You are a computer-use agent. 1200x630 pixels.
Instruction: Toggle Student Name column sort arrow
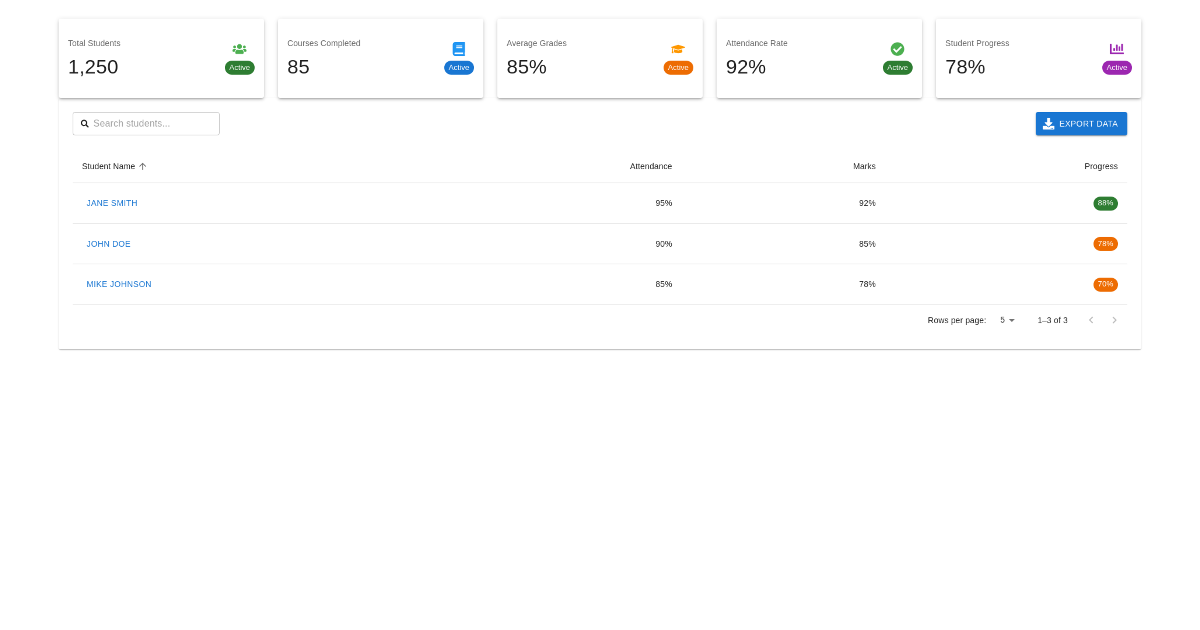[141, 166]
